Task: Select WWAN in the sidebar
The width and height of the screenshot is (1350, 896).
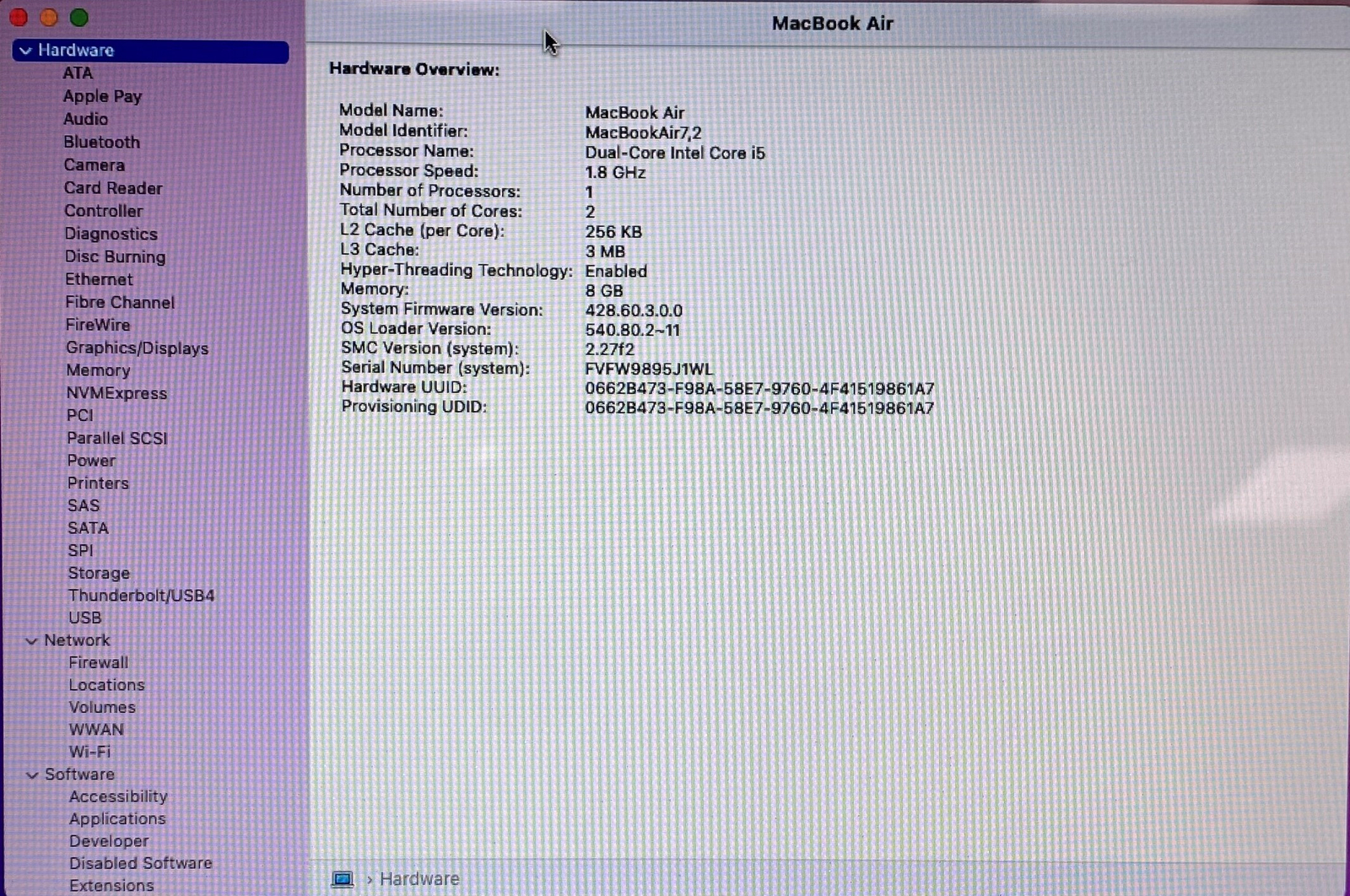Action: pyautogui.click(x=96, y=730)
